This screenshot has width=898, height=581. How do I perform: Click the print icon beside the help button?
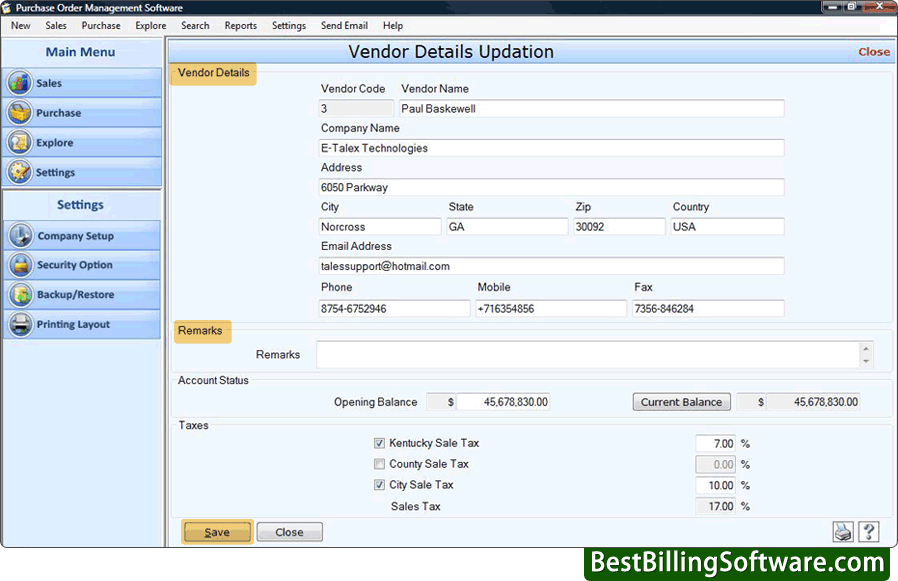[842, 532]
